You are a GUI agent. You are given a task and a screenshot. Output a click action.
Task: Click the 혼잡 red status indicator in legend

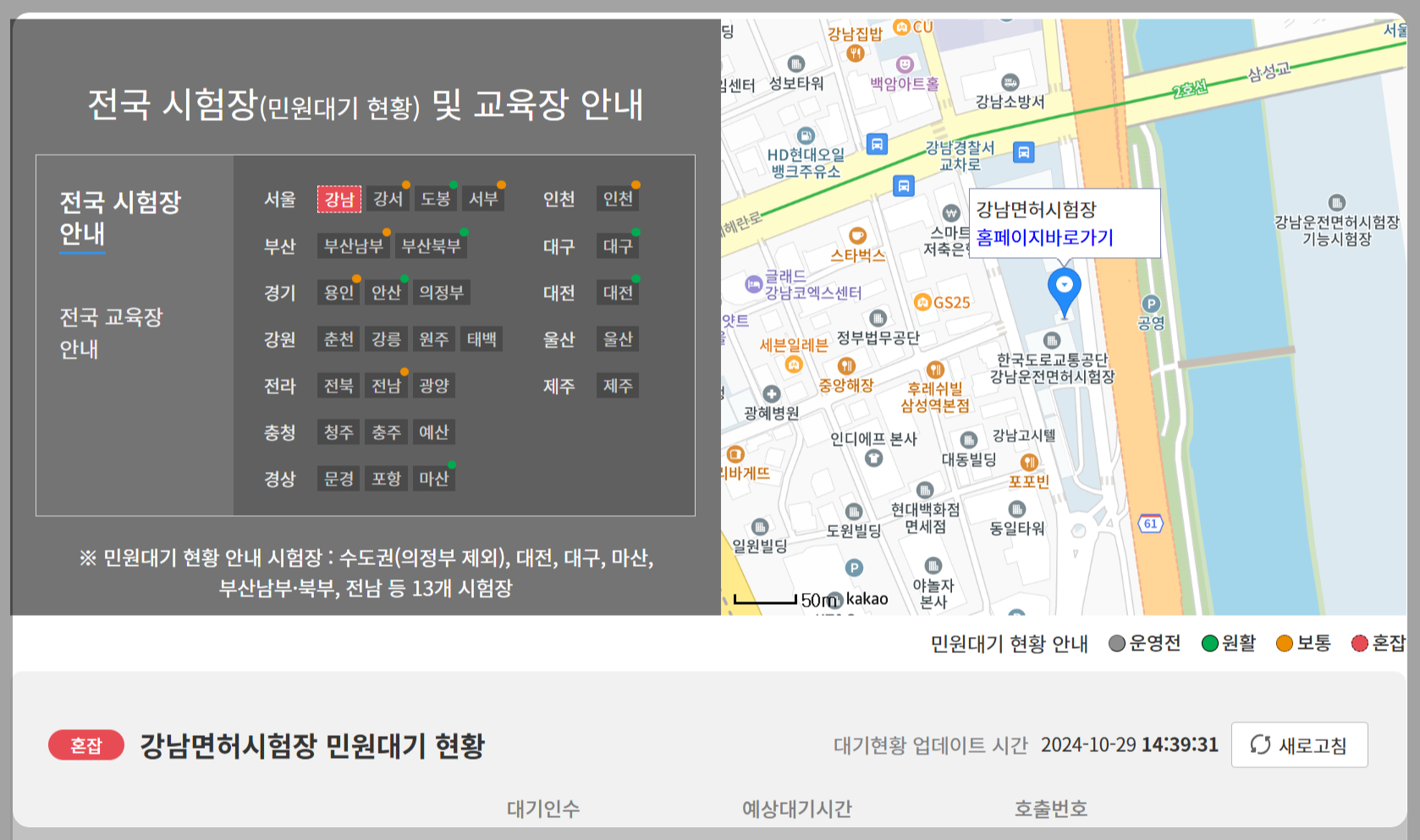pyautogui.click(x=1361, y=643)
